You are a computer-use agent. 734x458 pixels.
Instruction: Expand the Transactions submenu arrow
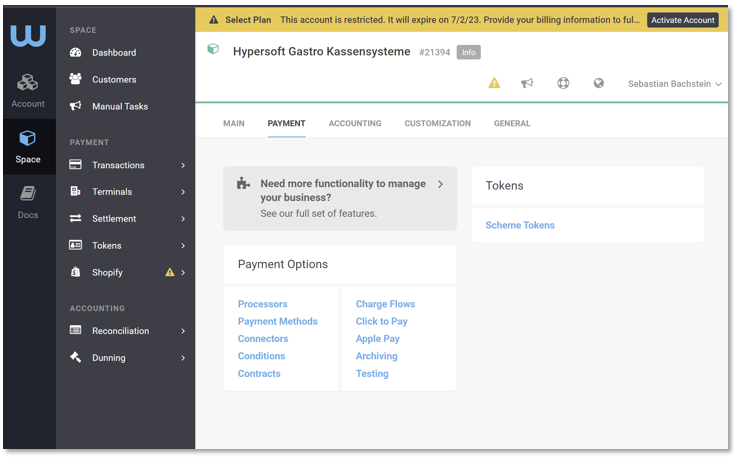click(x=183, y=165)
